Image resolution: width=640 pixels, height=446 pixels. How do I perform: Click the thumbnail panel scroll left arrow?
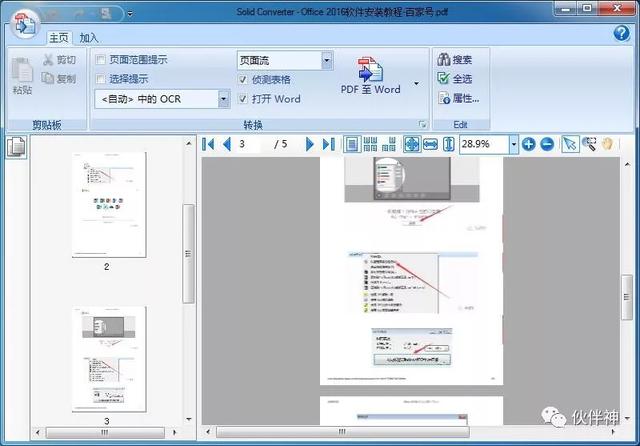coord(38,432)
